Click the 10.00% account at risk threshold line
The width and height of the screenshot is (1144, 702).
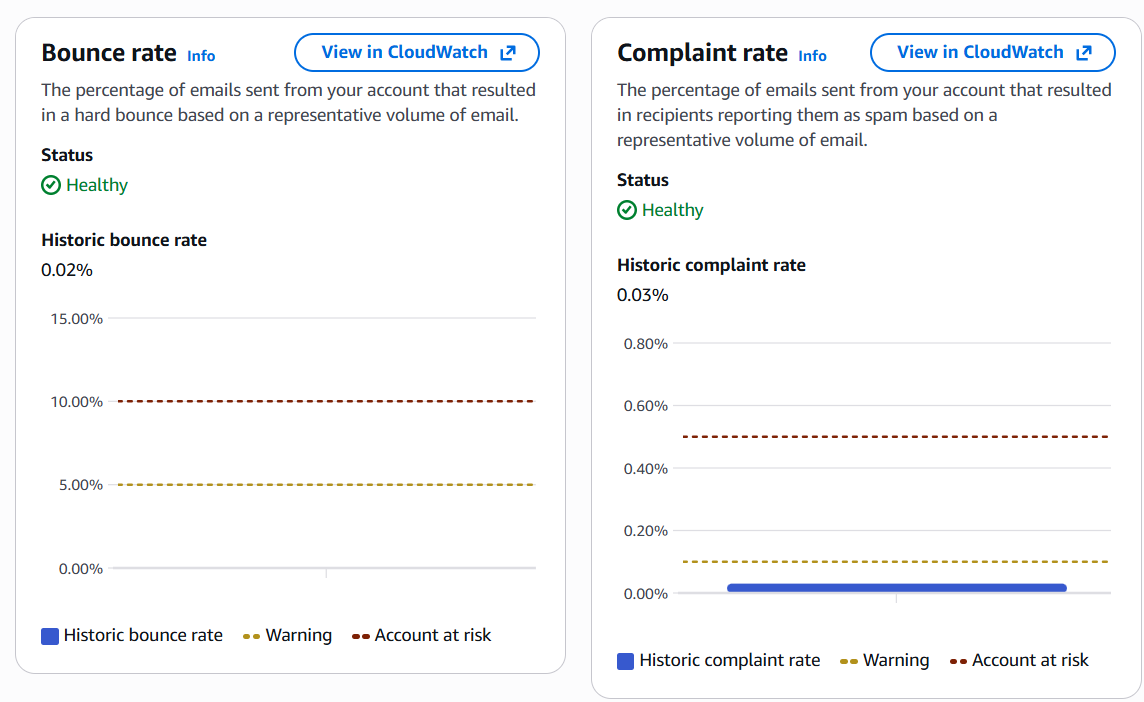(326, 401)
